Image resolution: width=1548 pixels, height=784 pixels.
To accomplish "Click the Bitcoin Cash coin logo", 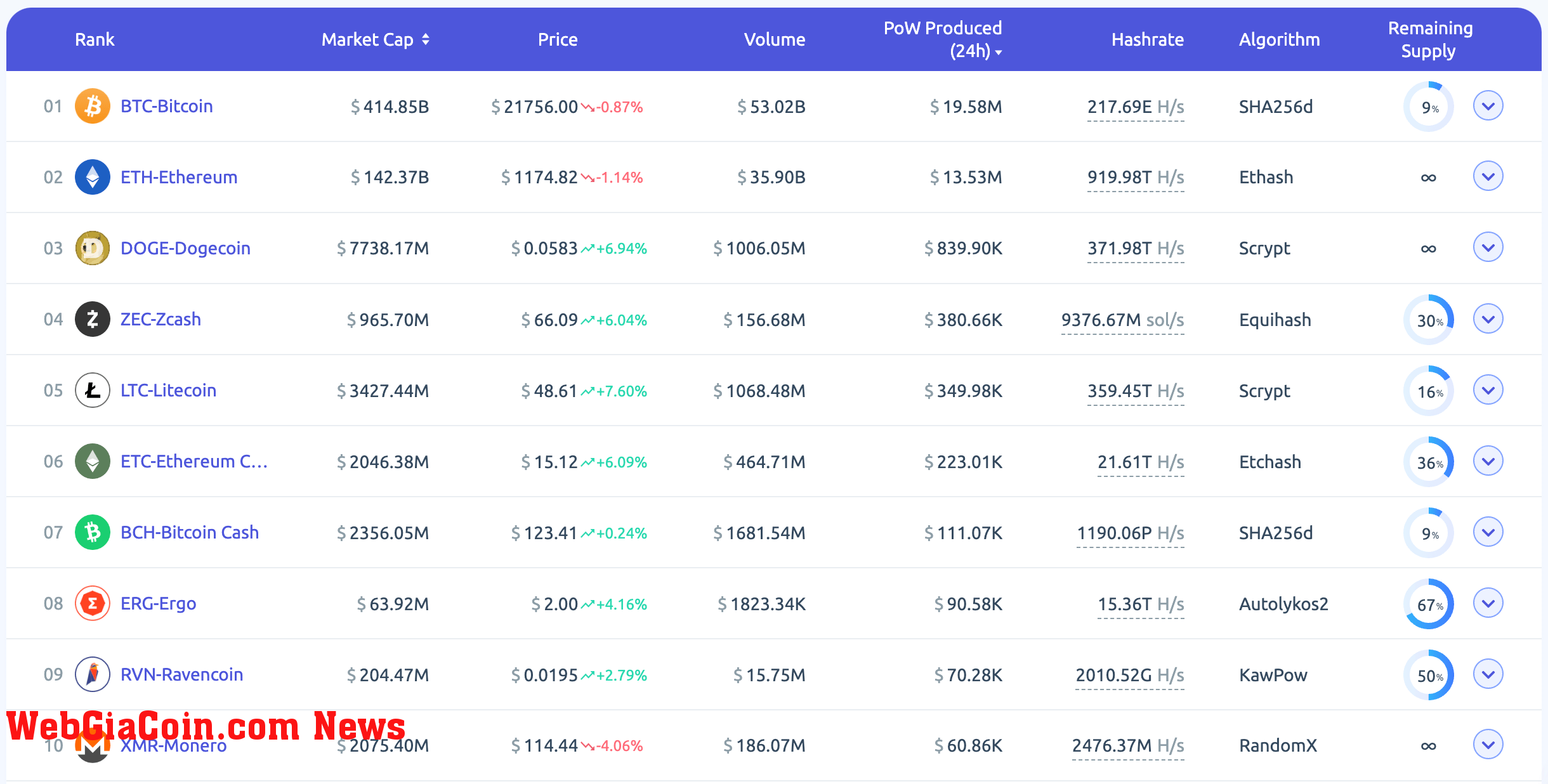I will point(93,532).
